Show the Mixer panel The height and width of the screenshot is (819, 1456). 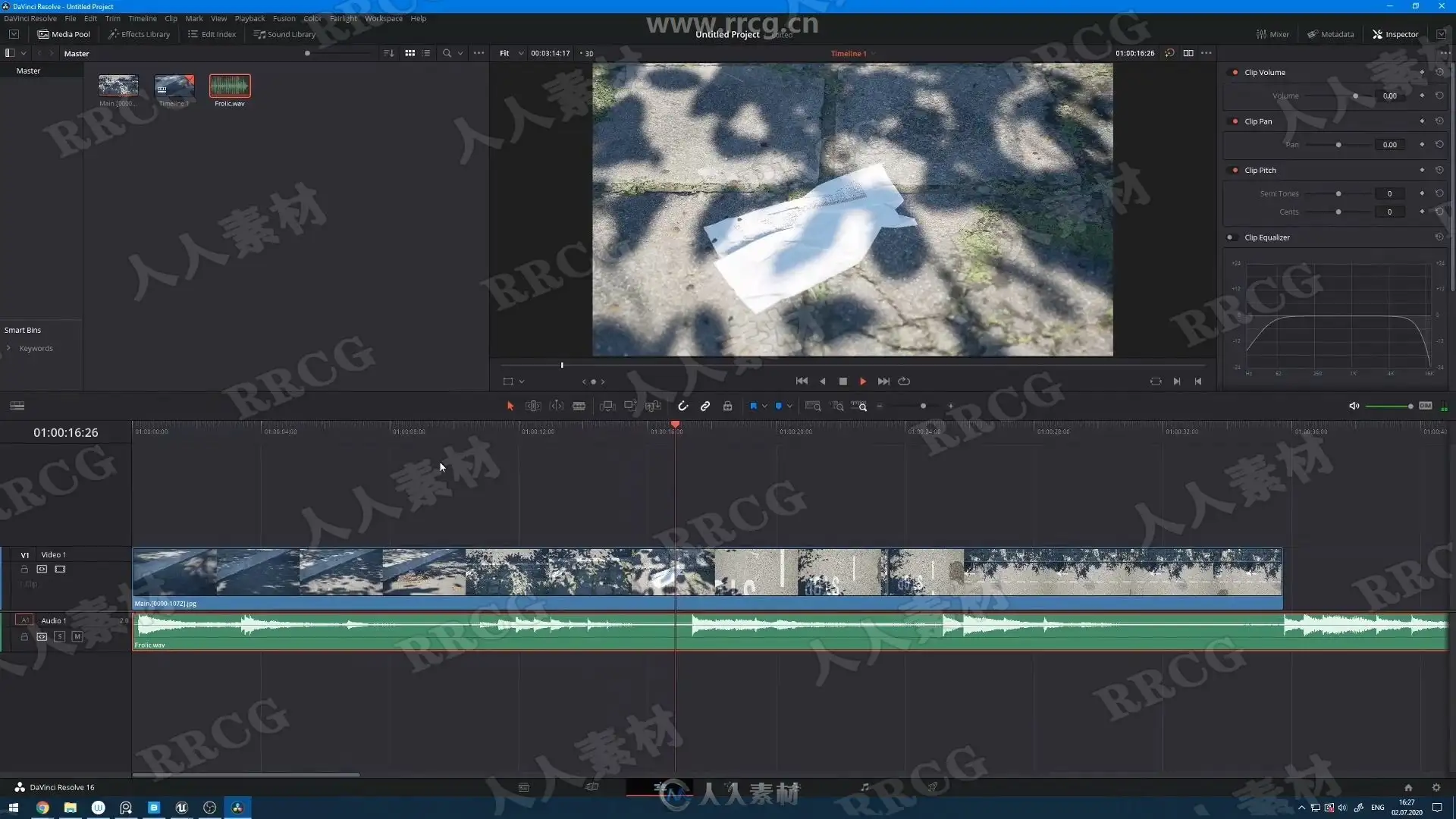point(1272,34)
